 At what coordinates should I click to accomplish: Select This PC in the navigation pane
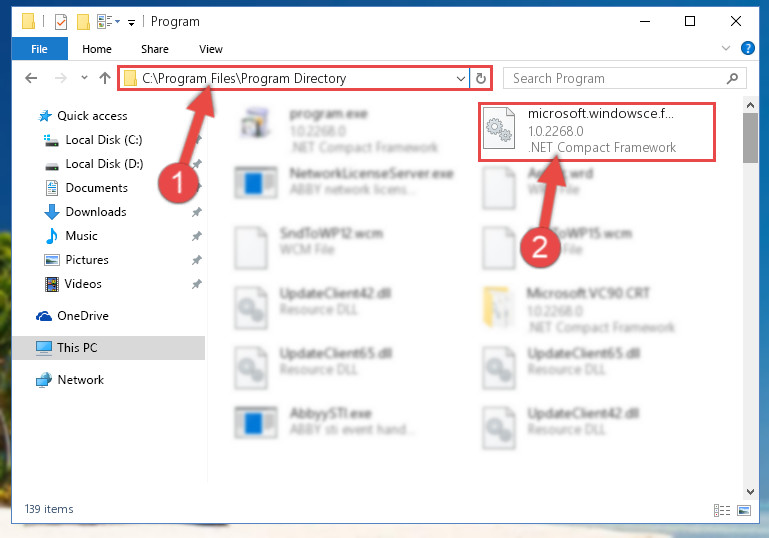[108, 348]
